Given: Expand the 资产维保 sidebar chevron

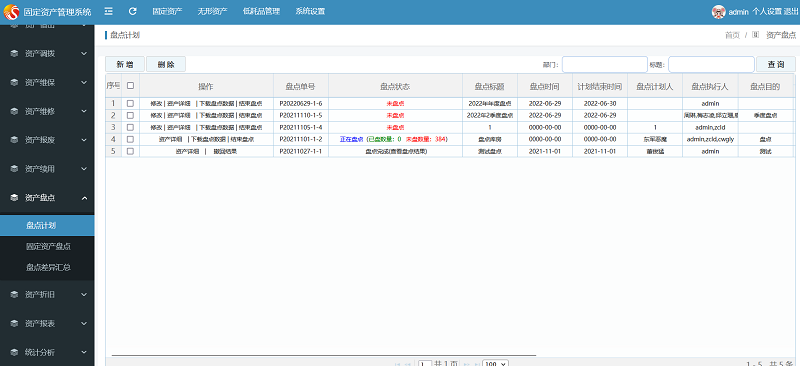Looking at the screenshot, I should 84,82.
